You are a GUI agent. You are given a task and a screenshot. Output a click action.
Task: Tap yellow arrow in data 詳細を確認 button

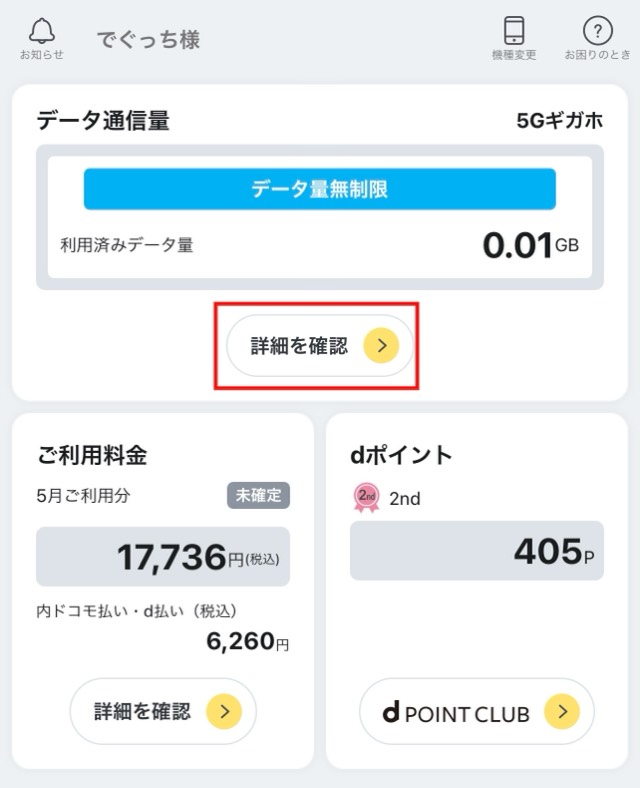(381, 345)
